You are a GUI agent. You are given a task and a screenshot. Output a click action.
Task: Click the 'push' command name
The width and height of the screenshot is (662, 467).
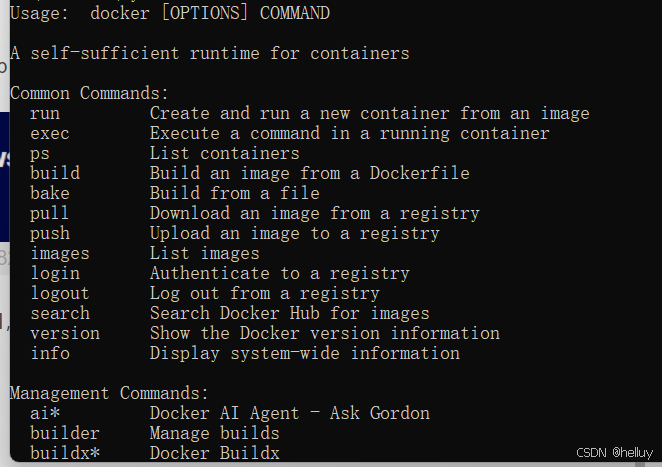tap(50, 233)
